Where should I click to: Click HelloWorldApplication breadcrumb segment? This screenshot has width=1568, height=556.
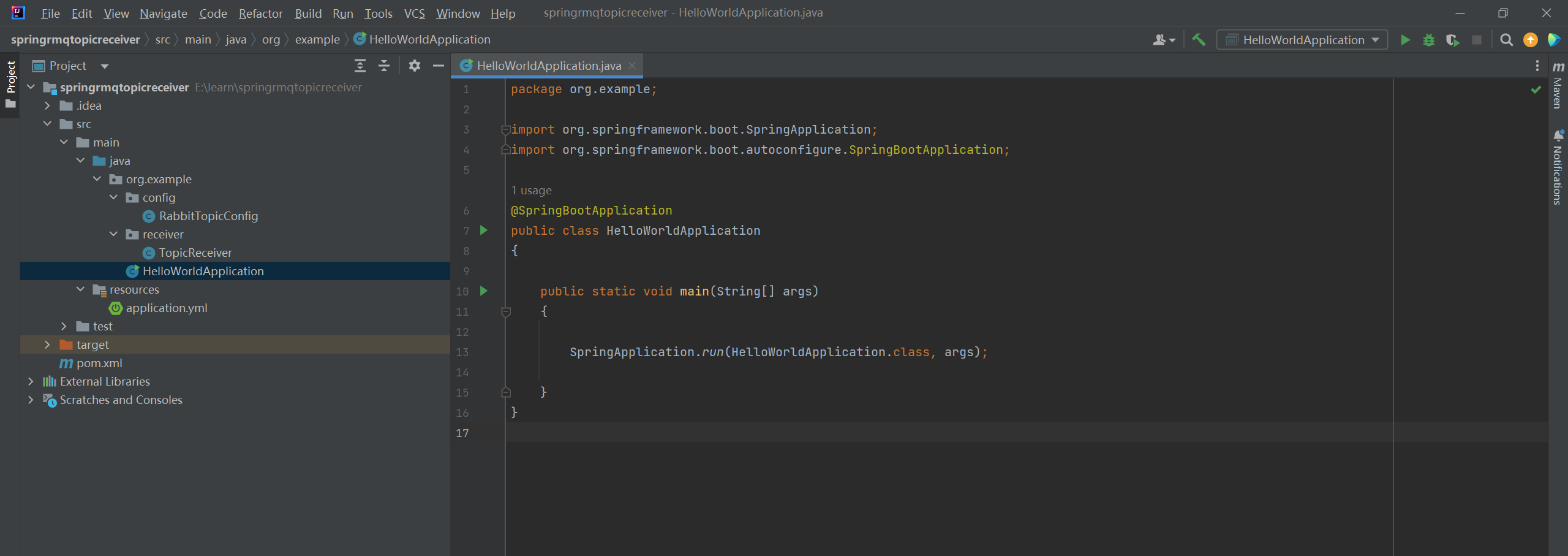point(423,40)
